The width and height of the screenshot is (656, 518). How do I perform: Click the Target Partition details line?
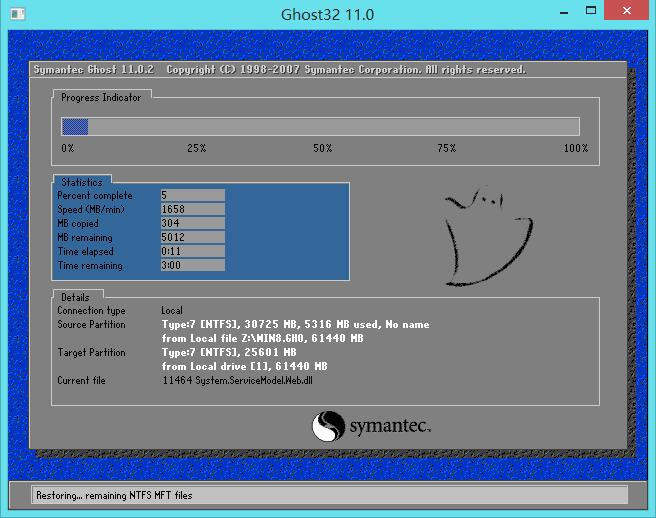coord(229,353)
